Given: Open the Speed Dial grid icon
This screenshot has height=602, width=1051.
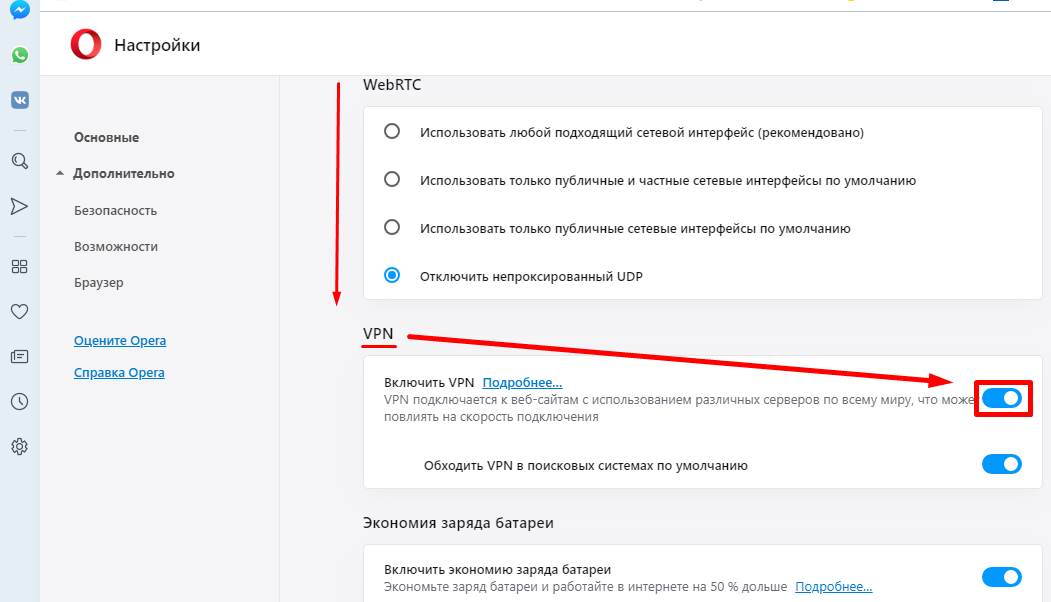Looking at the screenshot, I should 19,267.
